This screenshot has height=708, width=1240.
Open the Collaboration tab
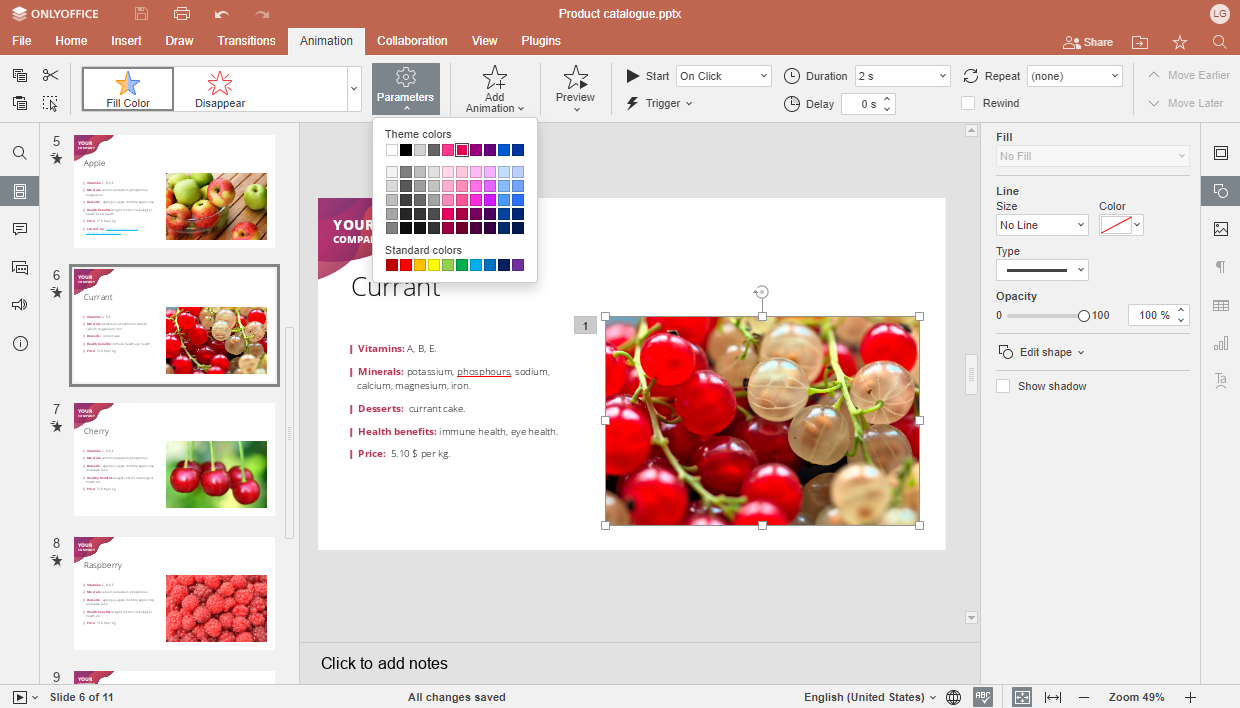(x=412, y=41)
